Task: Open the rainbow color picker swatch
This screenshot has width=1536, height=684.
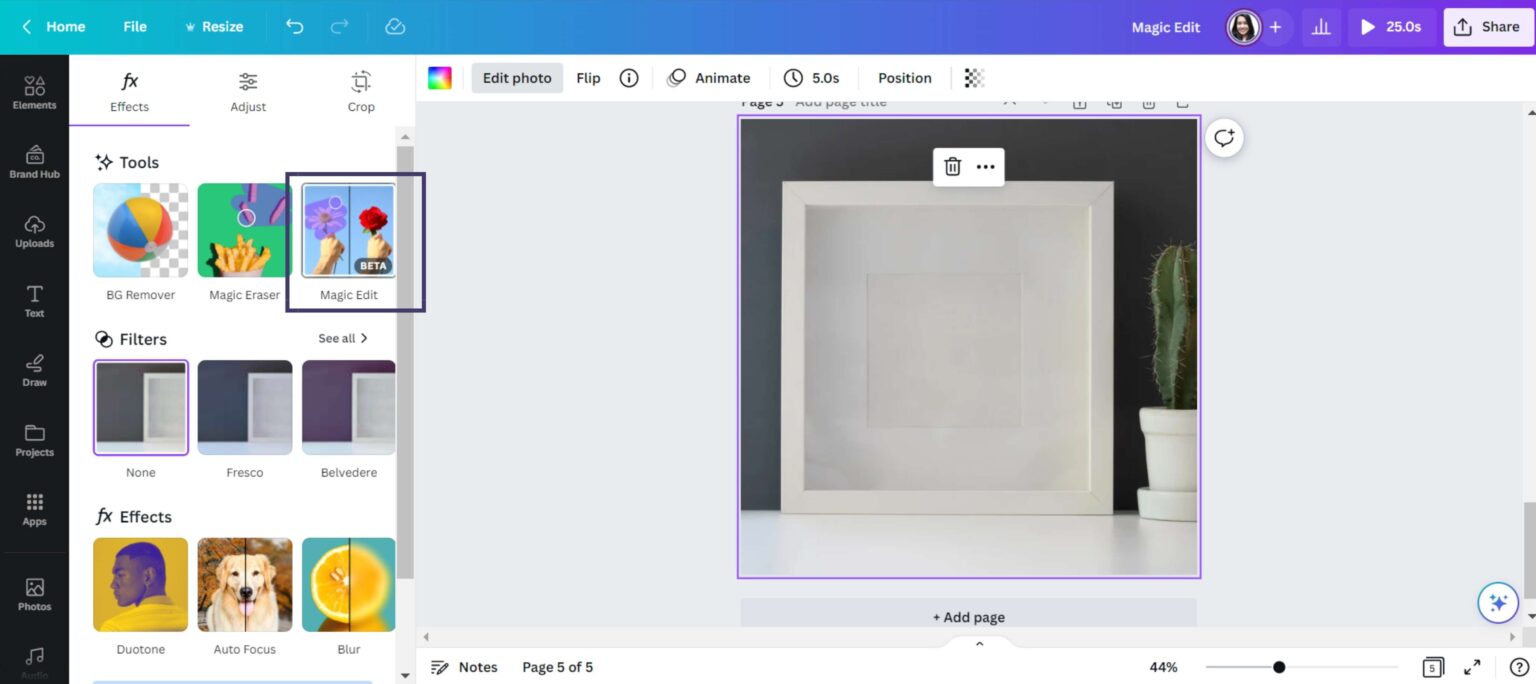Action: 440,77
